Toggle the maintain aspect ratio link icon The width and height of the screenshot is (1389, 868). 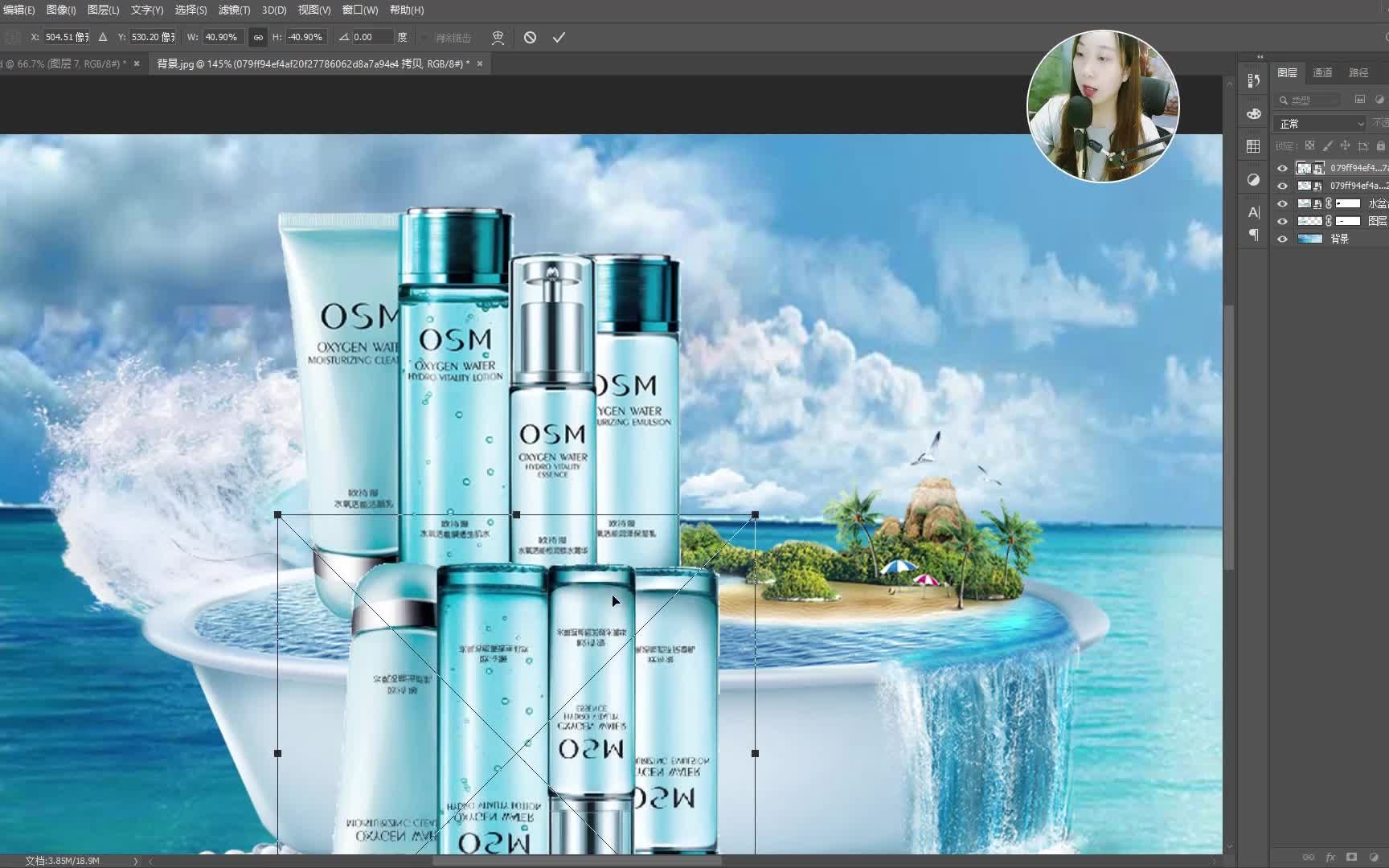[258, 37]
